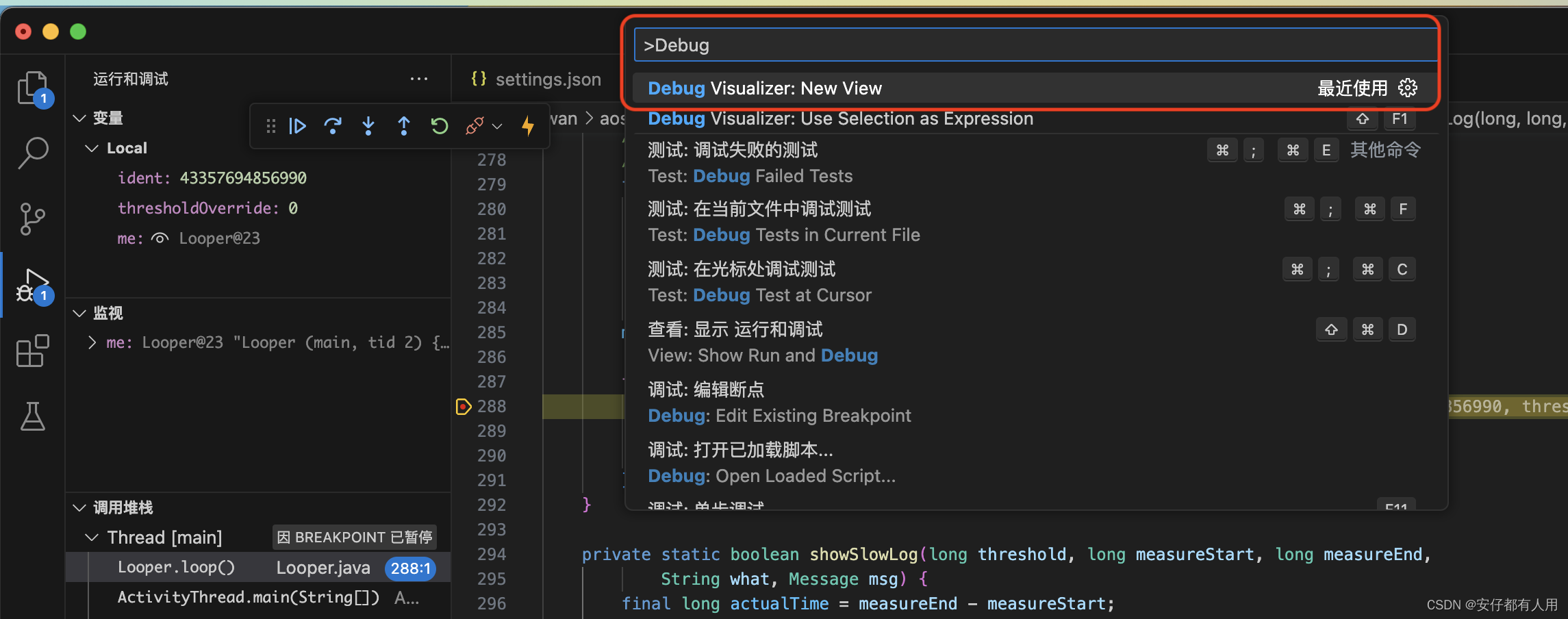Click the 288:1 line badge

(410, 568)
